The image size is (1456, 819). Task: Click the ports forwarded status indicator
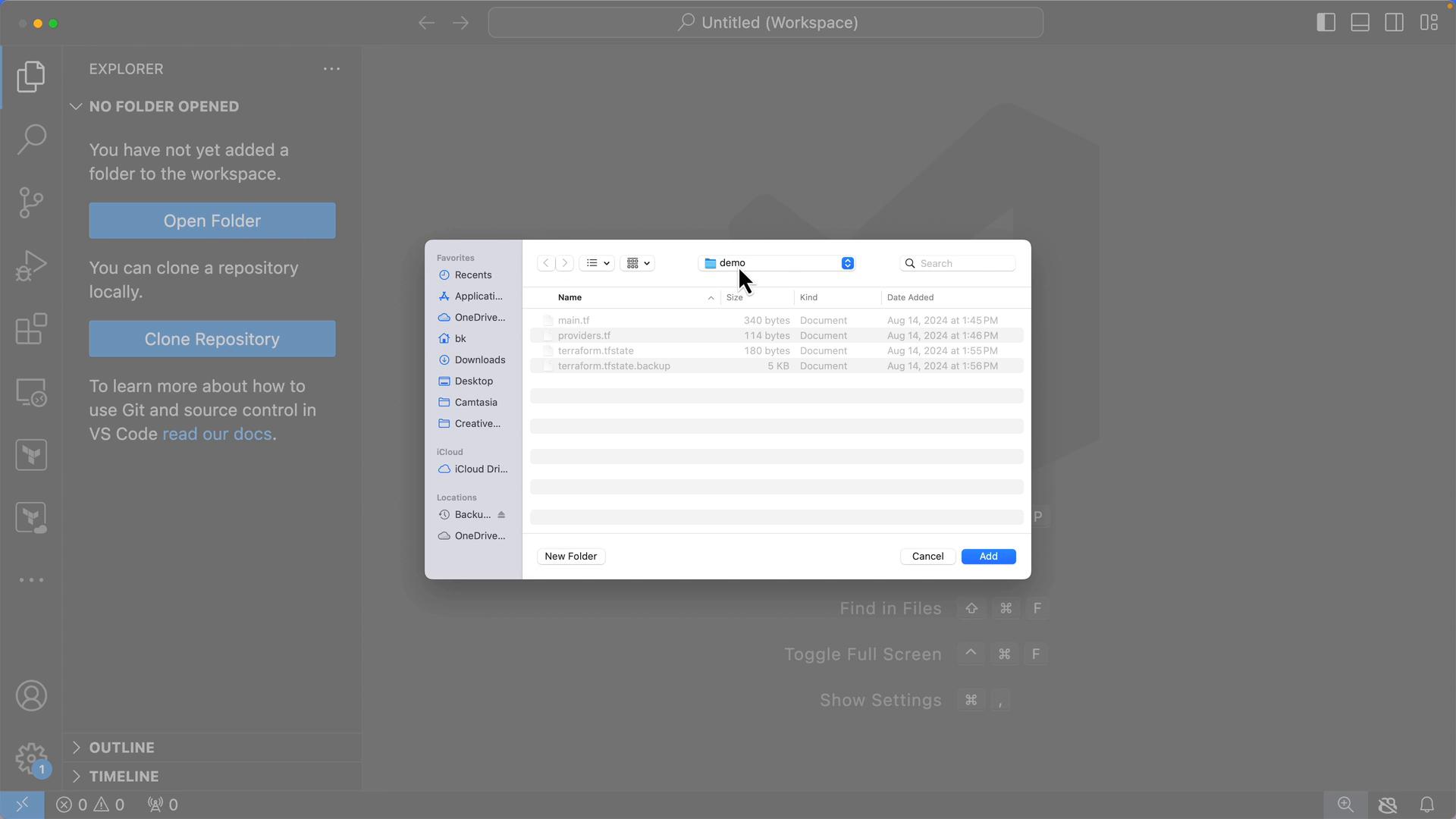[162, 805]
